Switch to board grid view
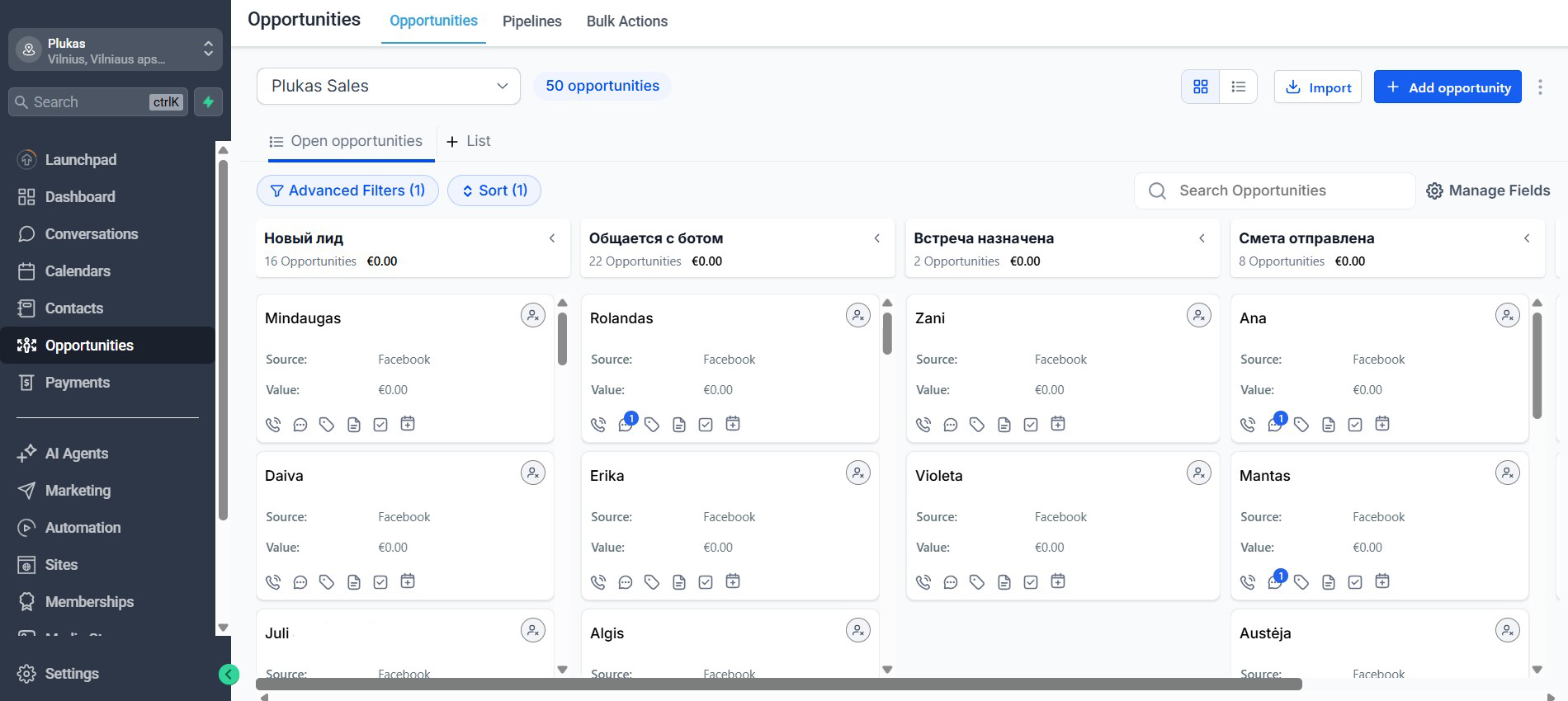The height and width of the screenshot is (701, 1568). pyautogui.click(x=1201, y=87)
